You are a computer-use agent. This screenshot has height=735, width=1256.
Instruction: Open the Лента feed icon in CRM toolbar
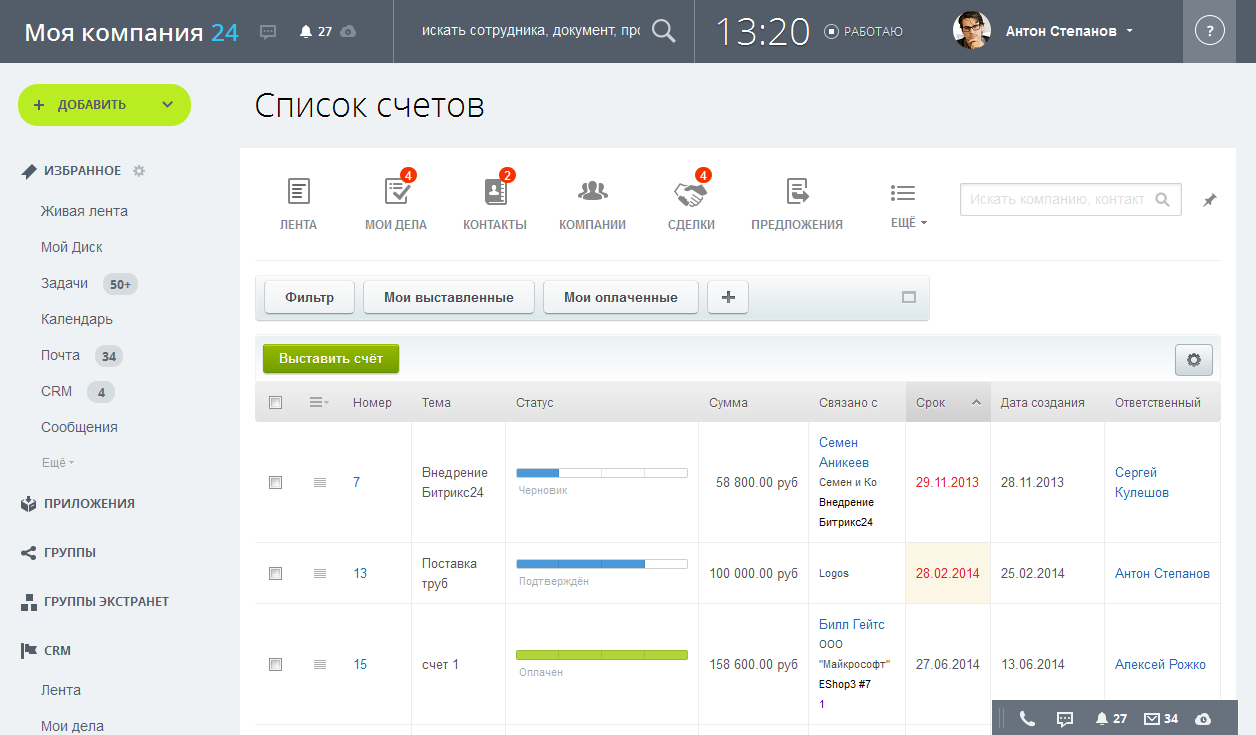[x=298, y=192]
